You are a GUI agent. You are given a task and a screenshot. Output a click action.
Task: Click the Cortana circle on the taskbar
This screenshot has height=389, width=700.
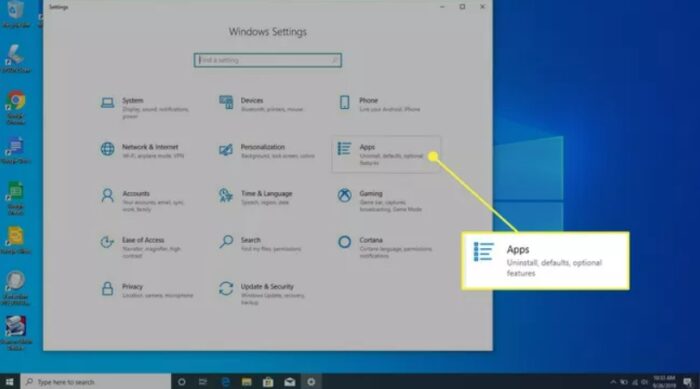point(182,382)
